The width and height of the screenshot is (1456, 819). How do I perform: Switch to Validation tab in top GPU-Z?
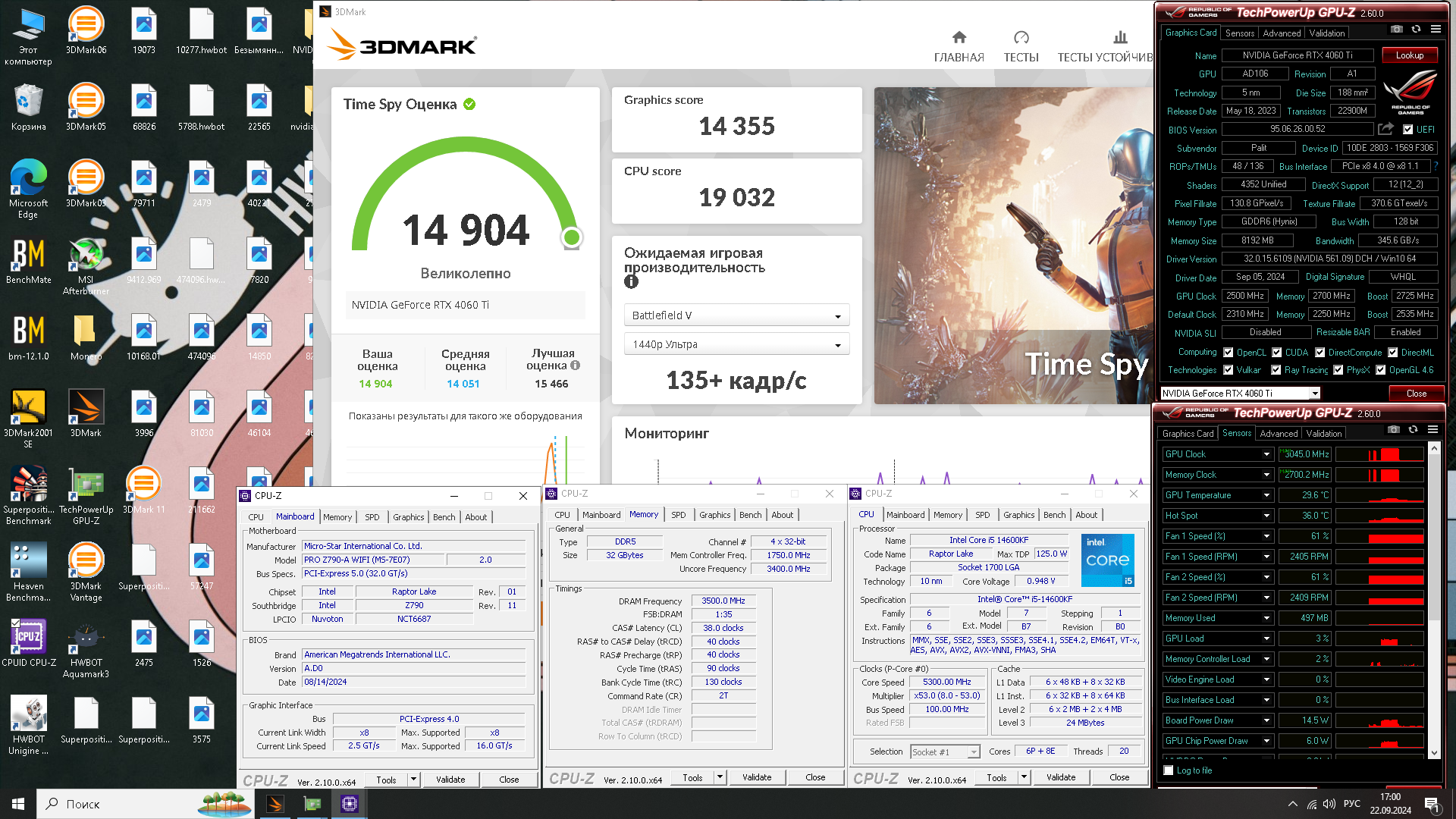(x=1327, y=33)
